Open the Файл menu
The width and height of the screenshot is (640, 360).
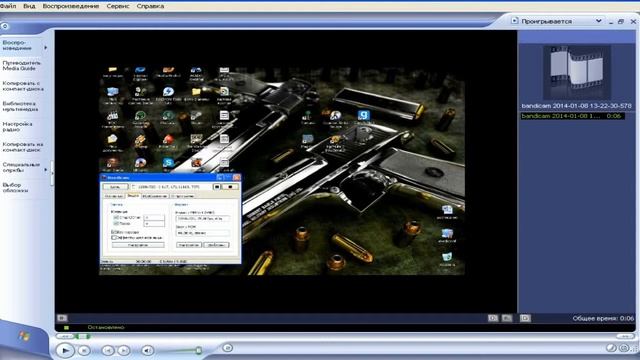coord(8,6)
